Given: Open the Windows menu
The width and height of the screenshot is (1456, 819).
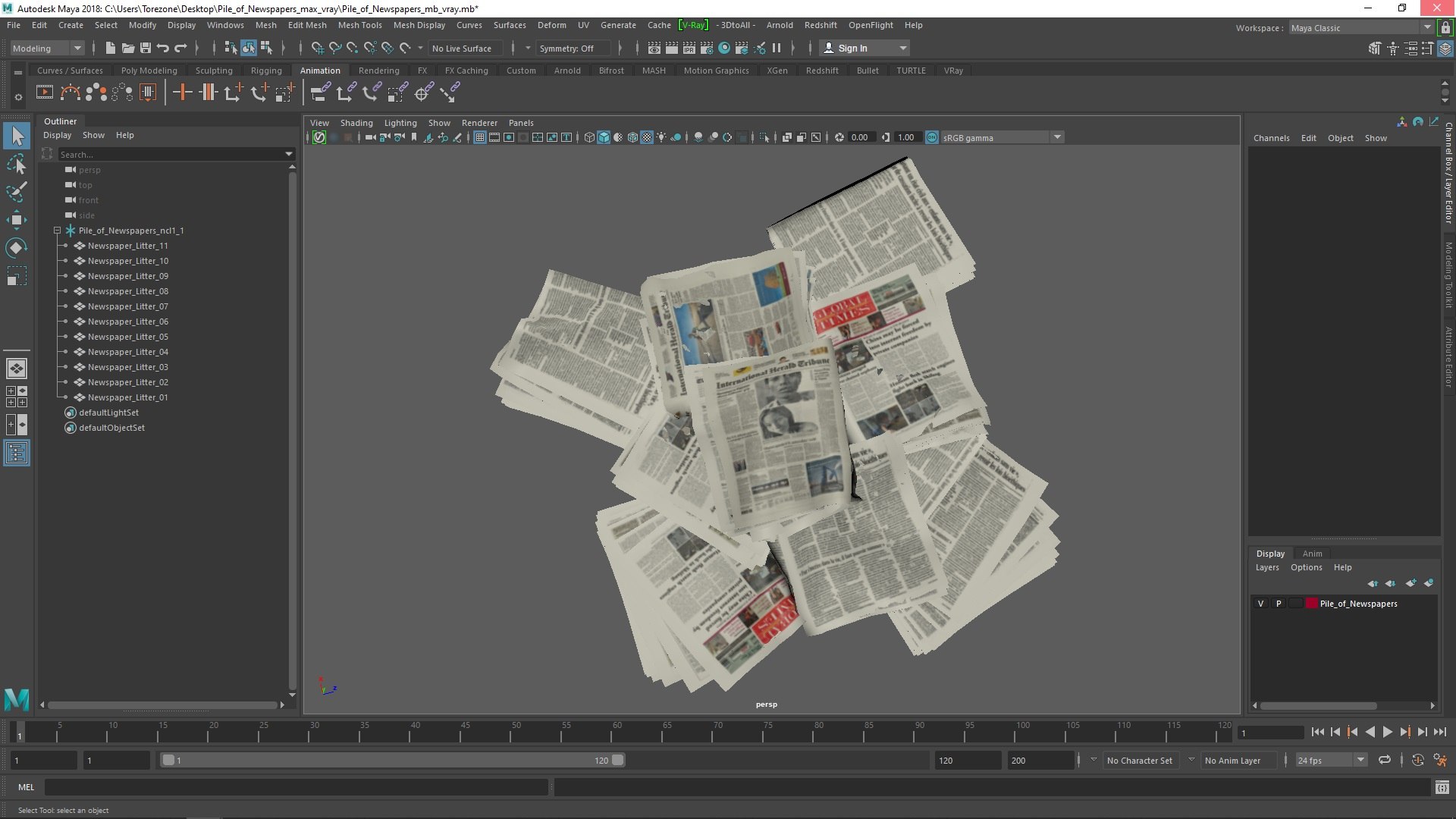Looking at the screenshot, I should [225, 25].
